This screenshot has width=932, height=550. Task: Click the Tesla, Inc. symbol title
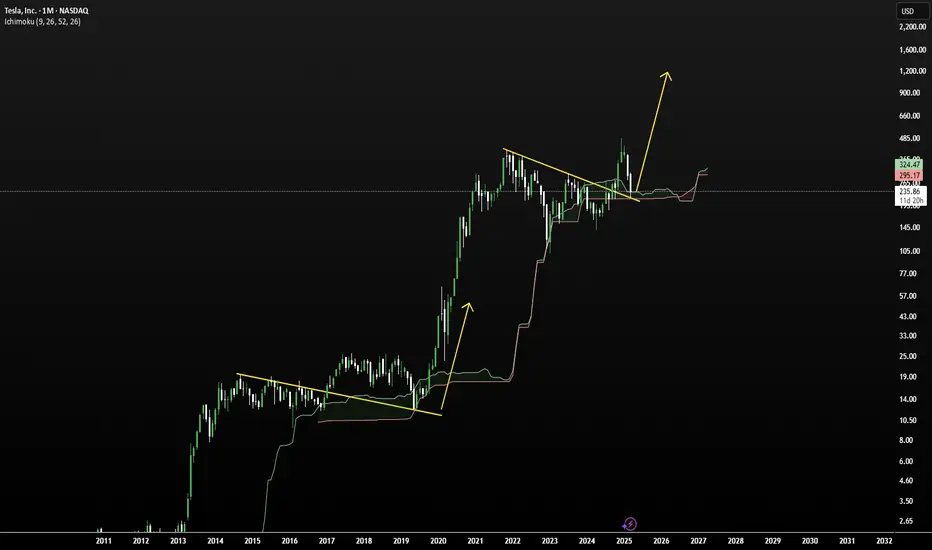(x=46, y=11)
